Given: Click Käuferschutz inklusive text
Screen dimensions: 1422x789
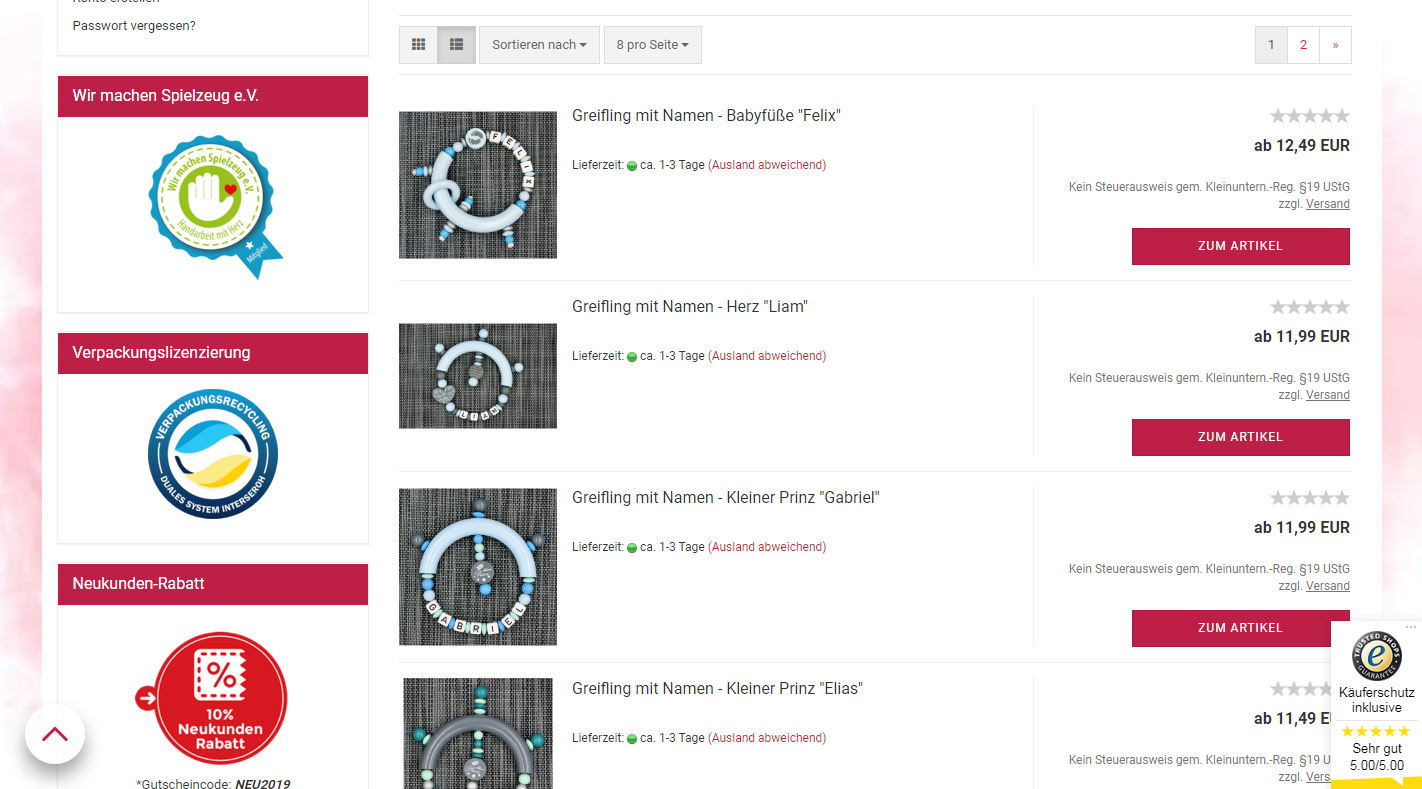Looking at the screenshot, I should click(1376, 700).
